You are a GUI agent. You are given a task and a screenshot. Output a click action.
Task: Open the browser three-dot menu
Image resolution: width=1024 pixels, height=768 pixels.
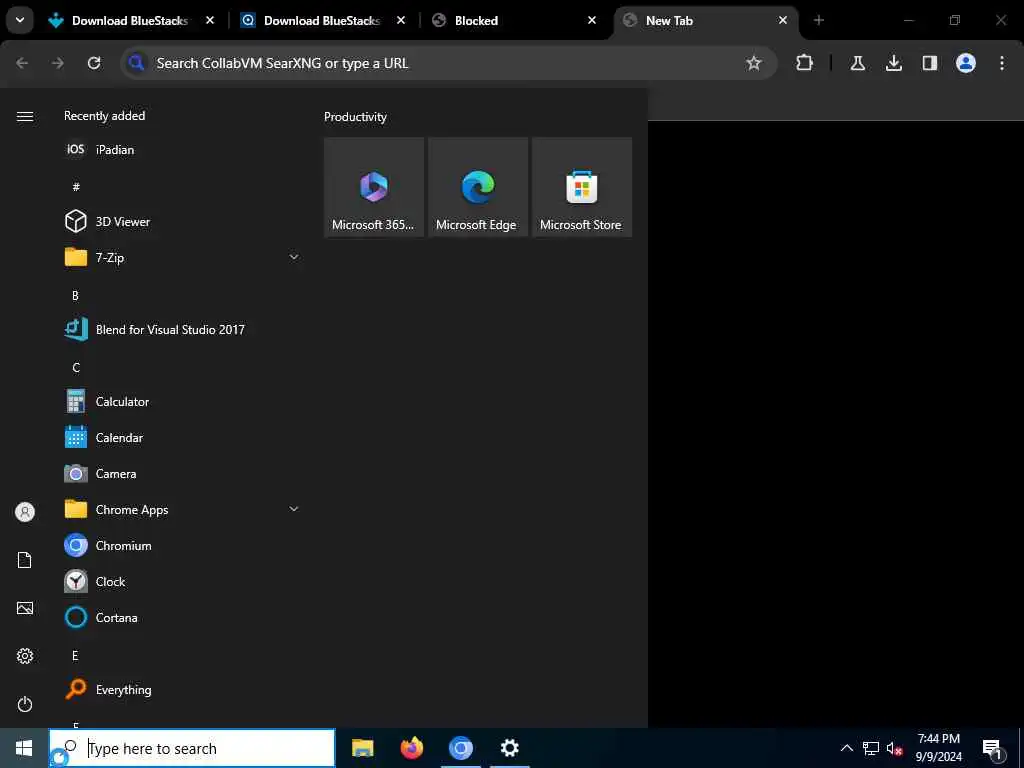point(1002,63)
